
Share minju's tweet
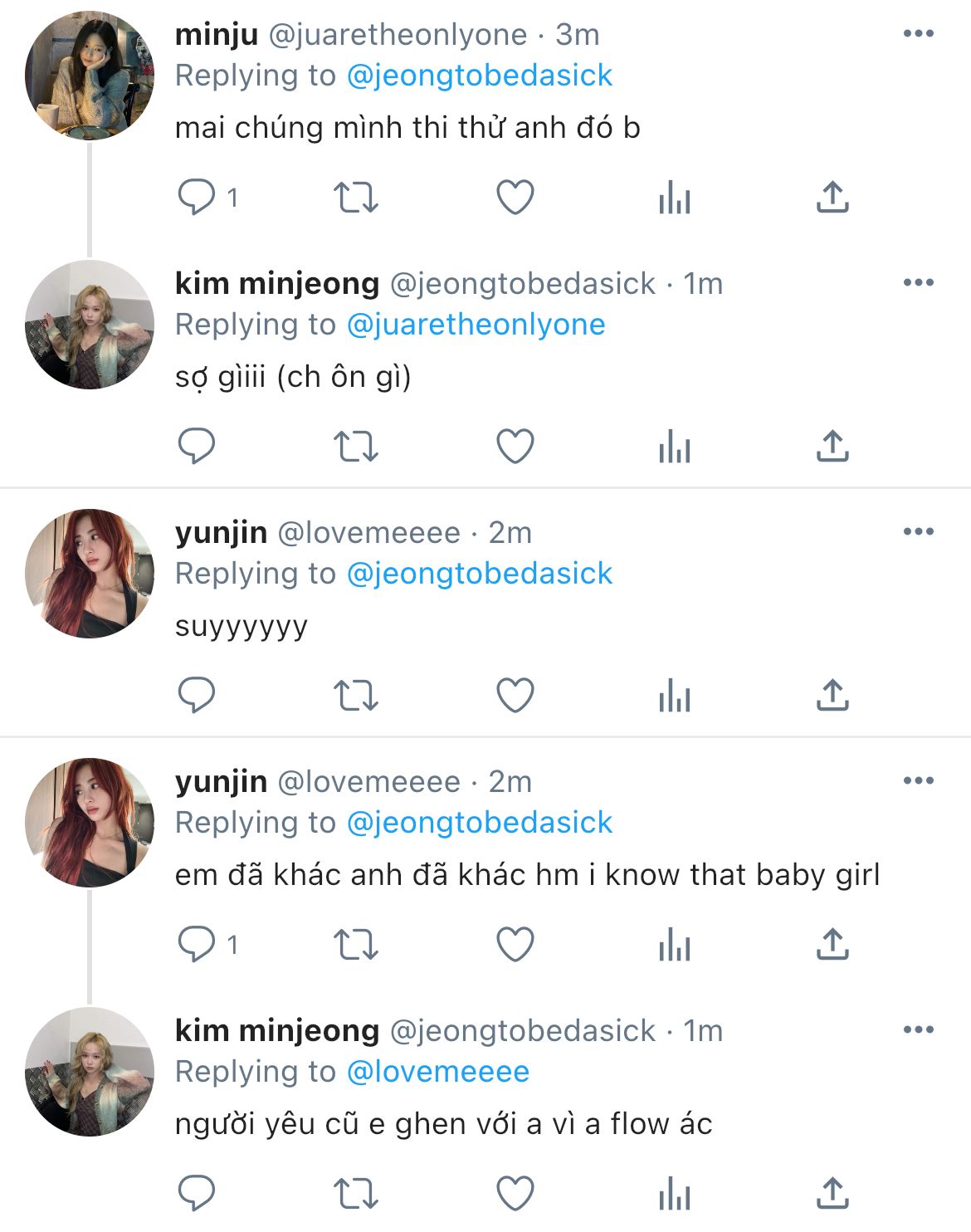click(832, 198)
